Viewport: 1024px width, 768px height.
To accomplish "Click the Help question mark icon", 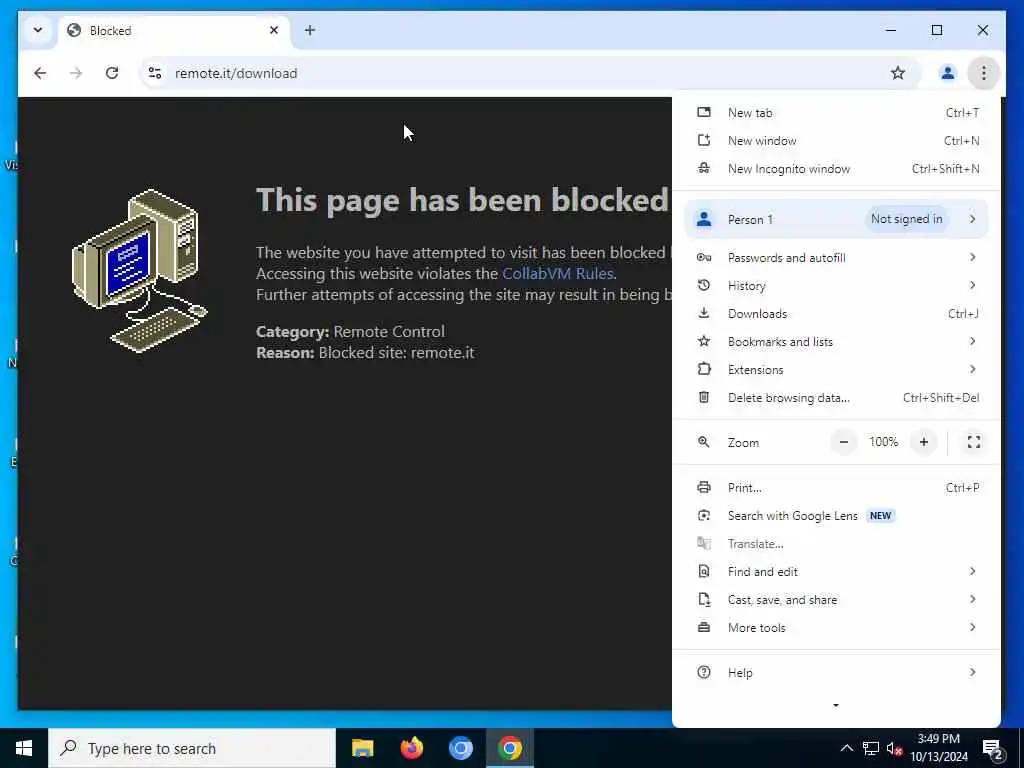I will tap(703, 672).
